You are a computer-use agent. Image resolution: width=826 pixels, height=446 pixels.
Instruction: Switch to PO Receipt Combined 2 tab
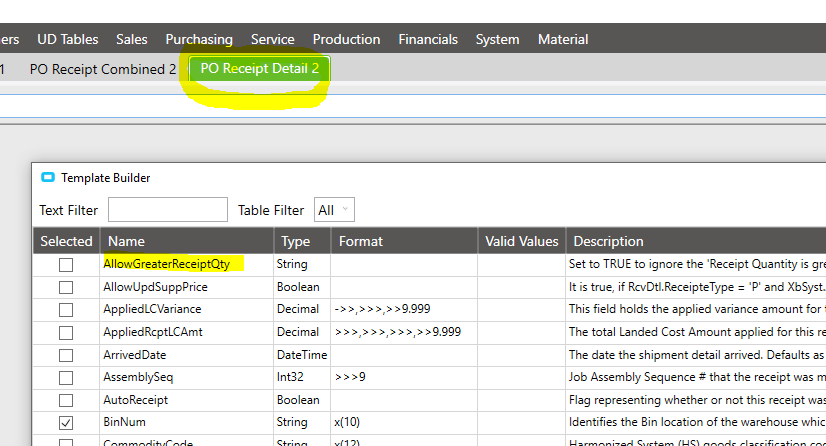coord(103,69)
